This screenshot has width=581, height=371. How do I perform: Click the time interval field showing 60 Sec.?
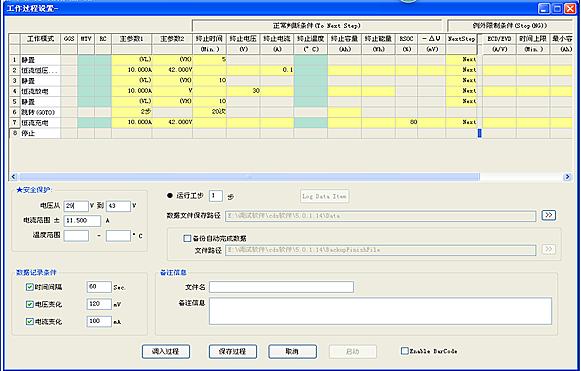[99, 287]
